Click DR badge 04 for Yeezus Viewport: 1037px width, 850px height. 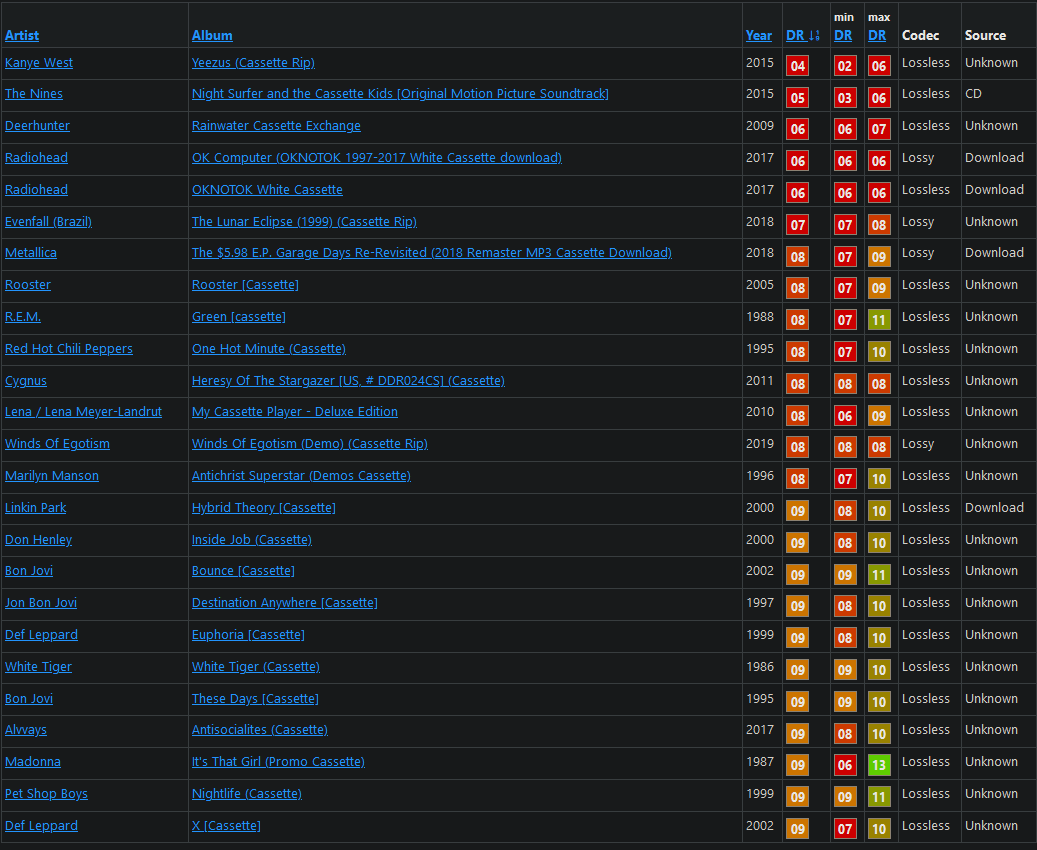pos(798,65)
